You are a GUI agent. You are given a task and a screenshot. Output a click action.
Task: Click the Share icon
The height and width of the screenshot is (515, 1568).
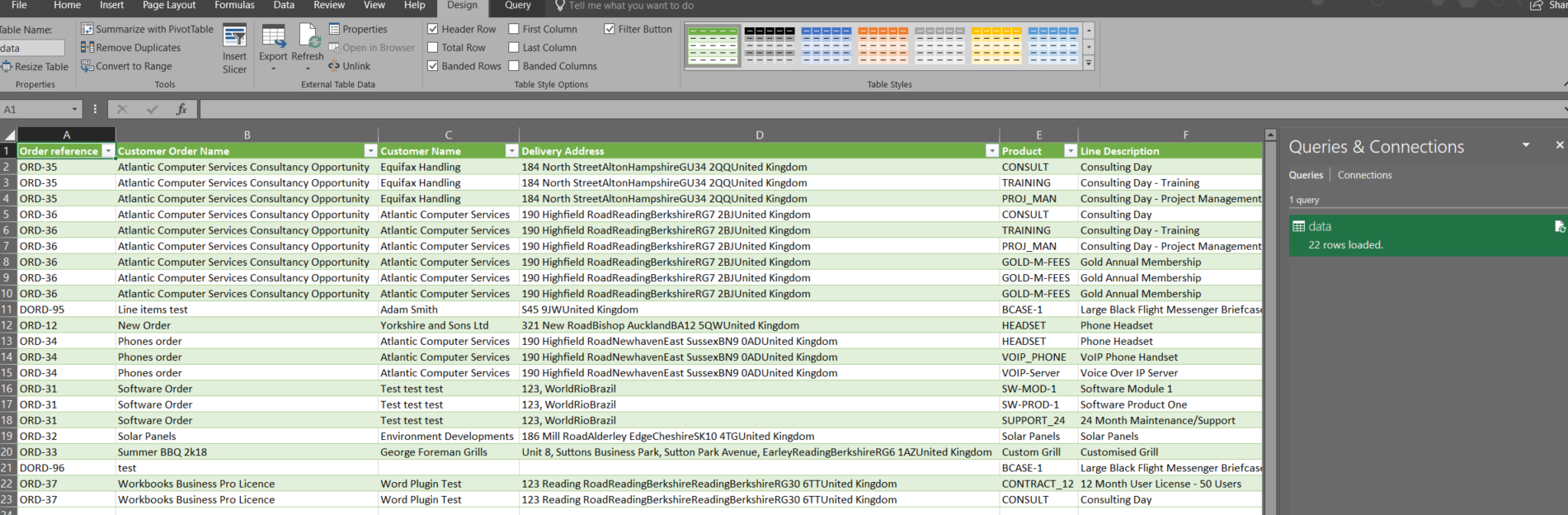pos(1537,6)
